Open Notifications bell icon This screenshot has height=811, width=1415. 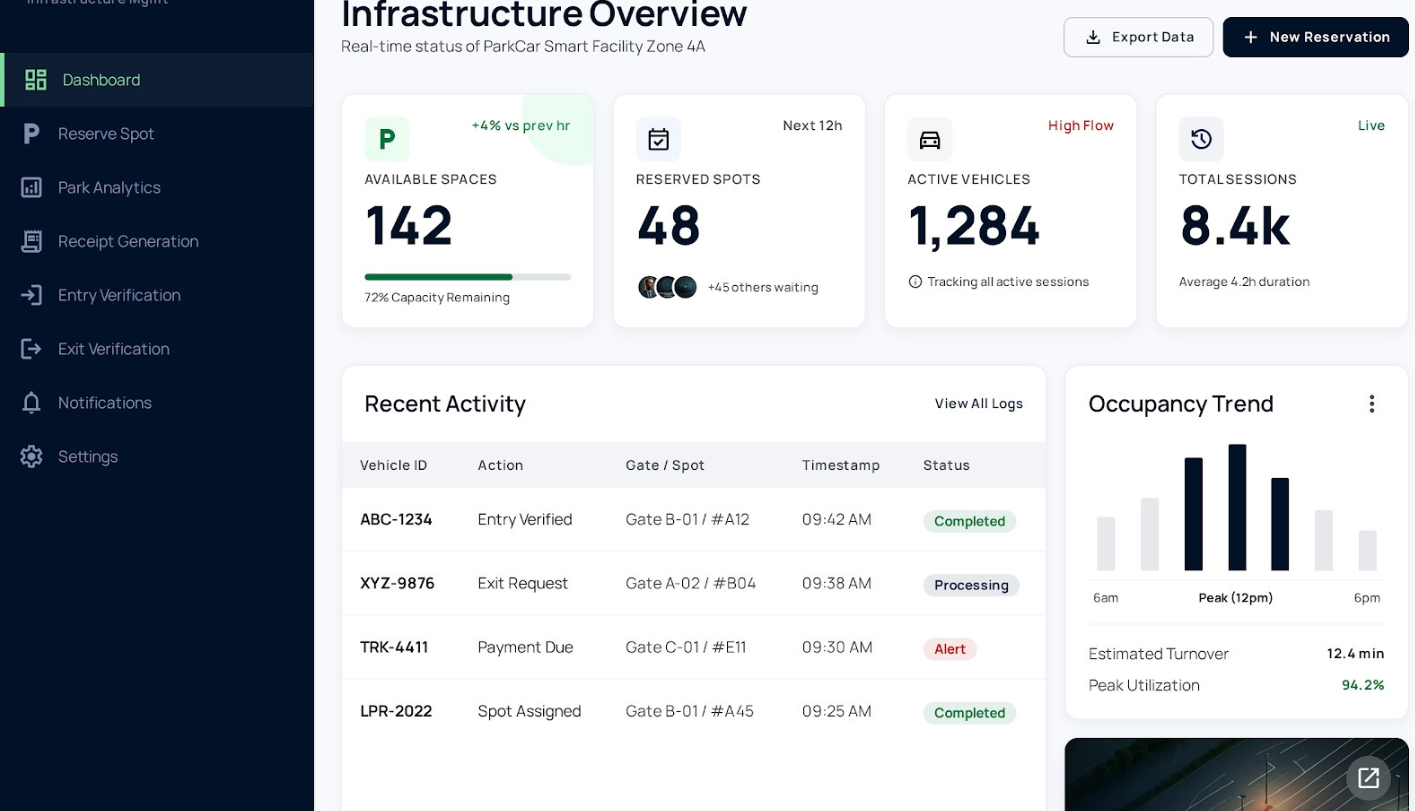click(32, 403)
